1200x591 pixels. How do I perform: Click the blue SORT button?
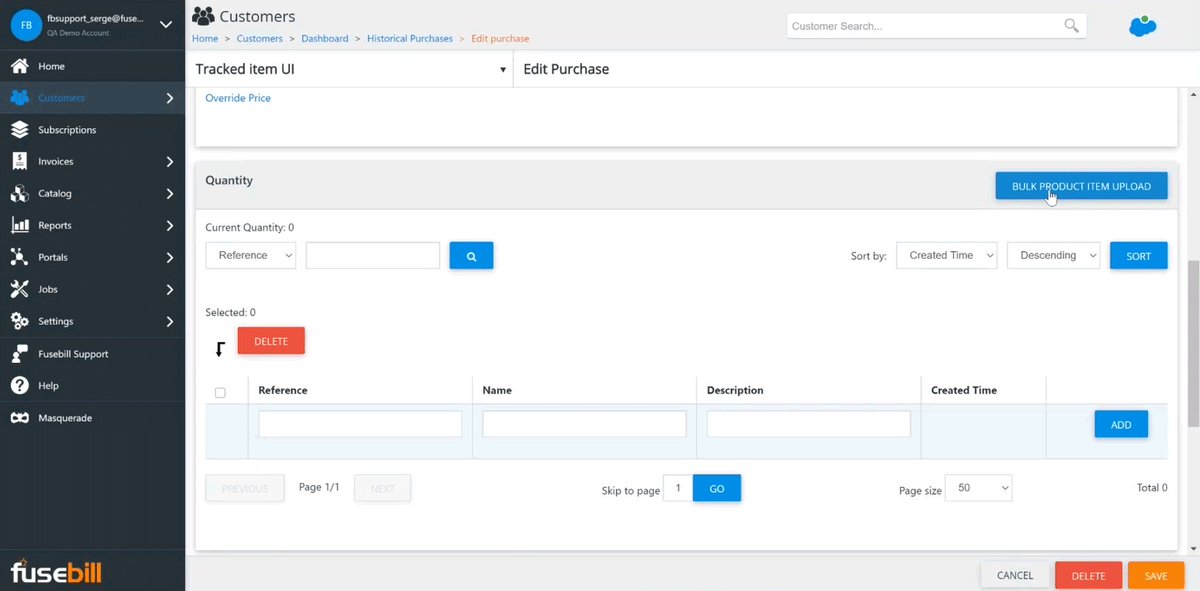pyautogui.click(x=1139, y=256)
